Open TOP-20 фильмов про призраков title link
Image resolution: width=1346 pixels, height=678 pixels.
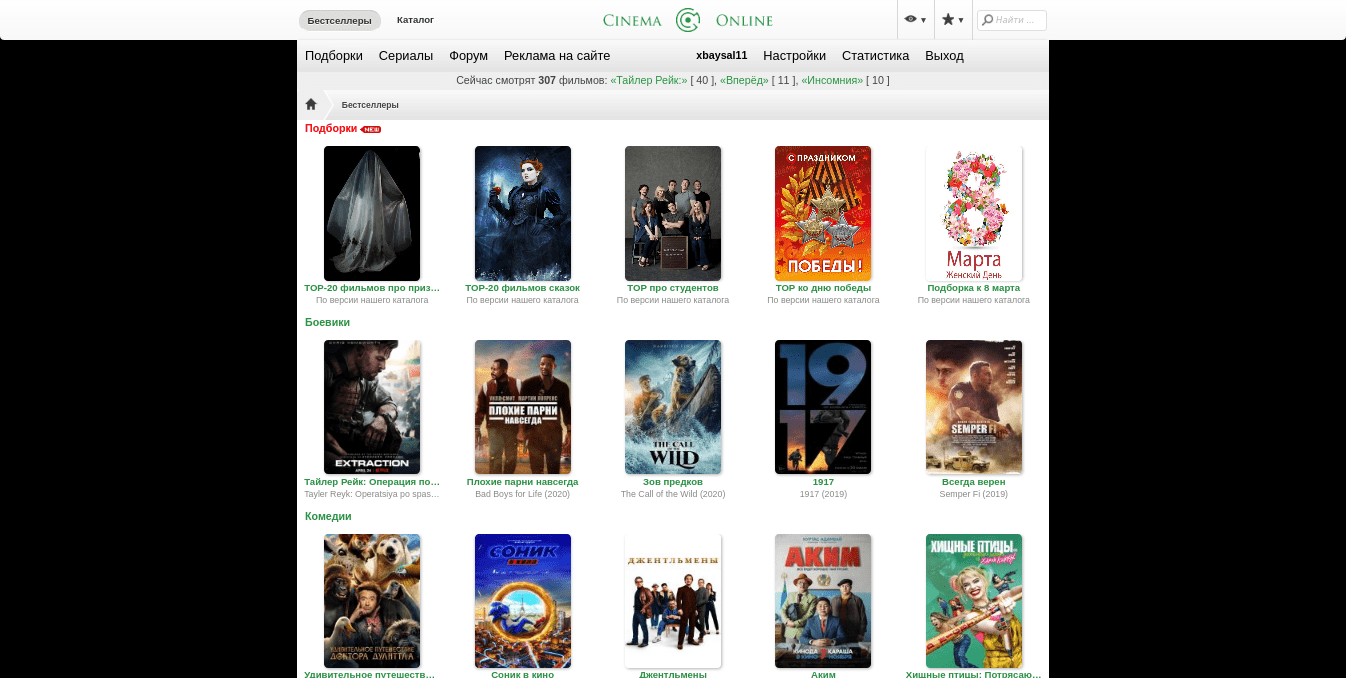[372, 288]
